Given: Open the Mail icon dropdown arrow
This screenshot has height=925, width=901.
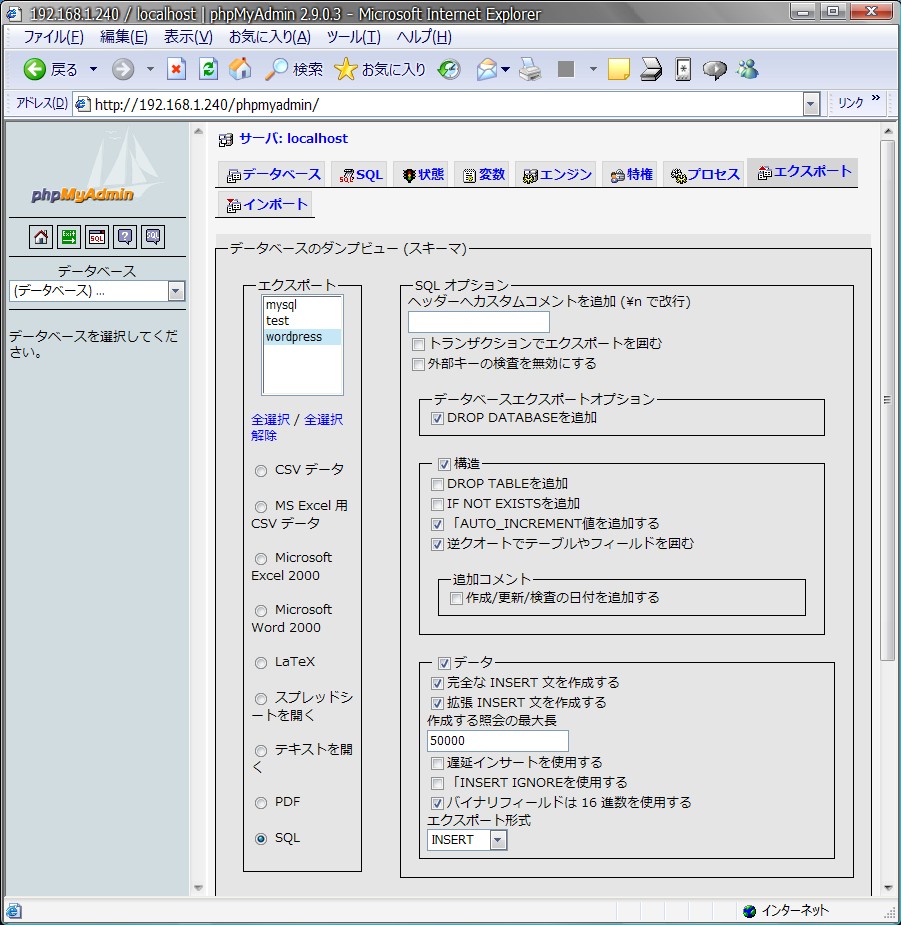Looking at the screenshot, I should point(506,70).
